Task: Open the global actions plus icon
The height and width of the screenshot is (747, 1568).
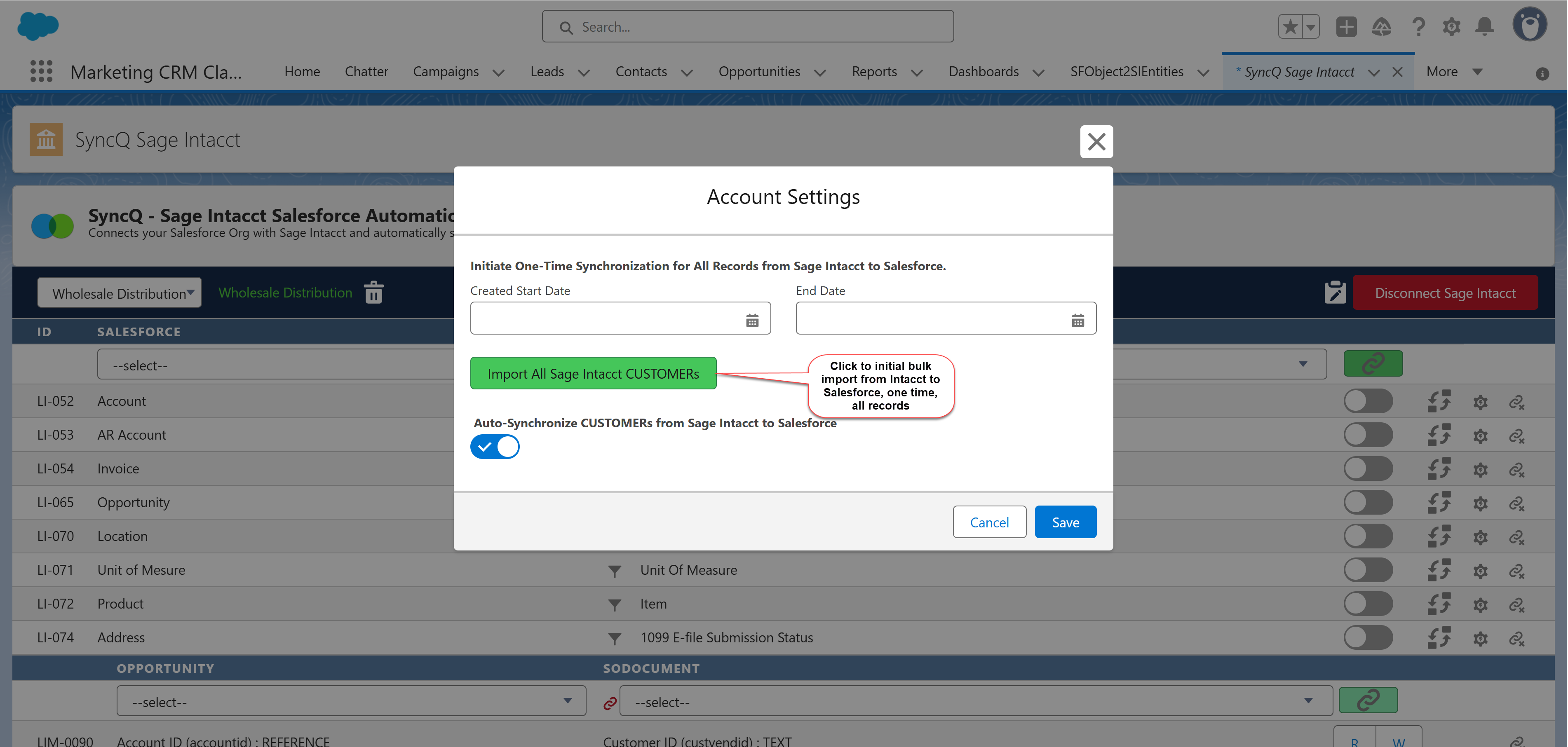Action: [1346, 27]
